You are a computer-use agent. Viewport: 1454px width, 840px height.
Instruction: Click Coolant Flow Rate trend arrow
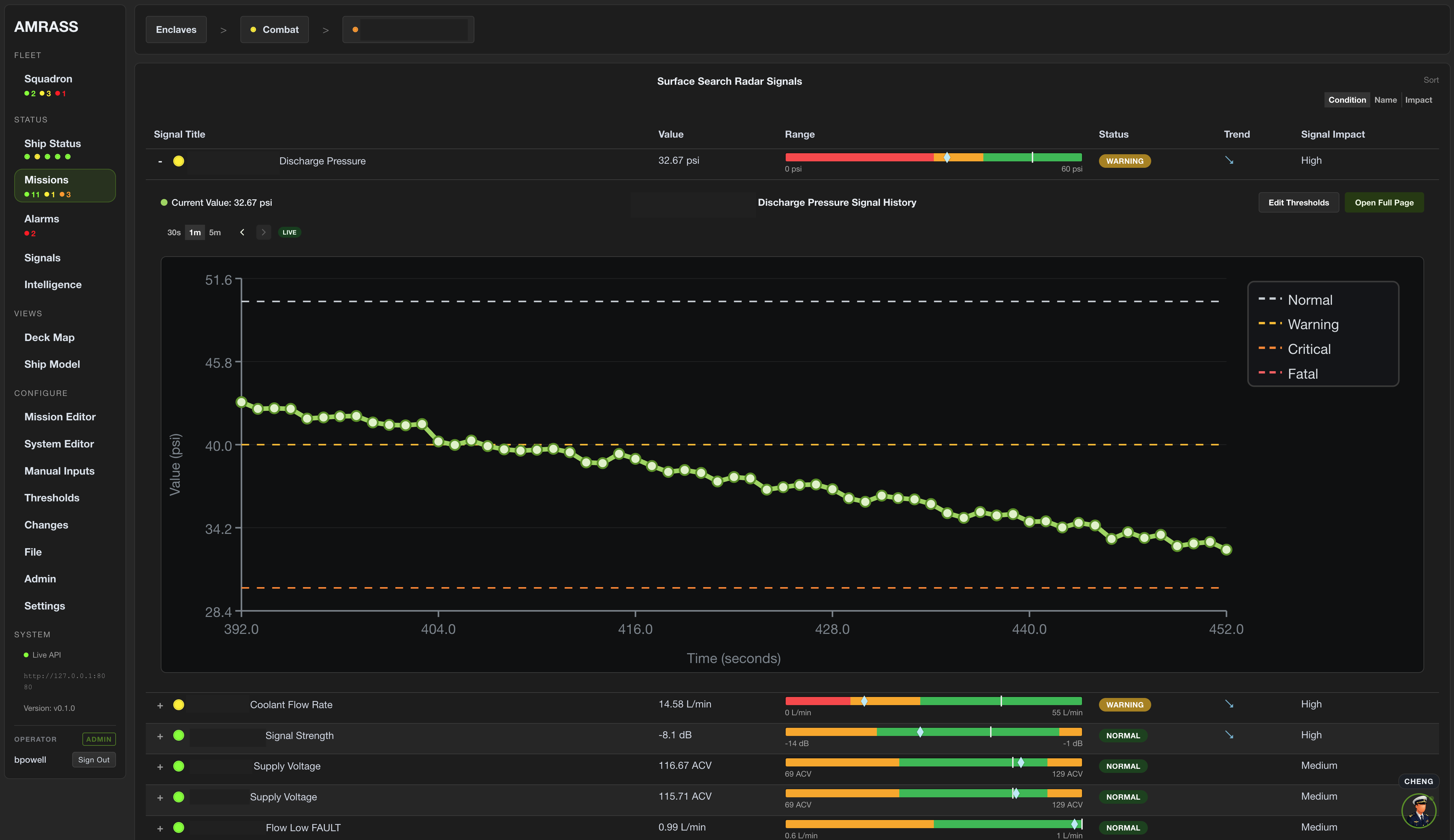point(1229,704)
